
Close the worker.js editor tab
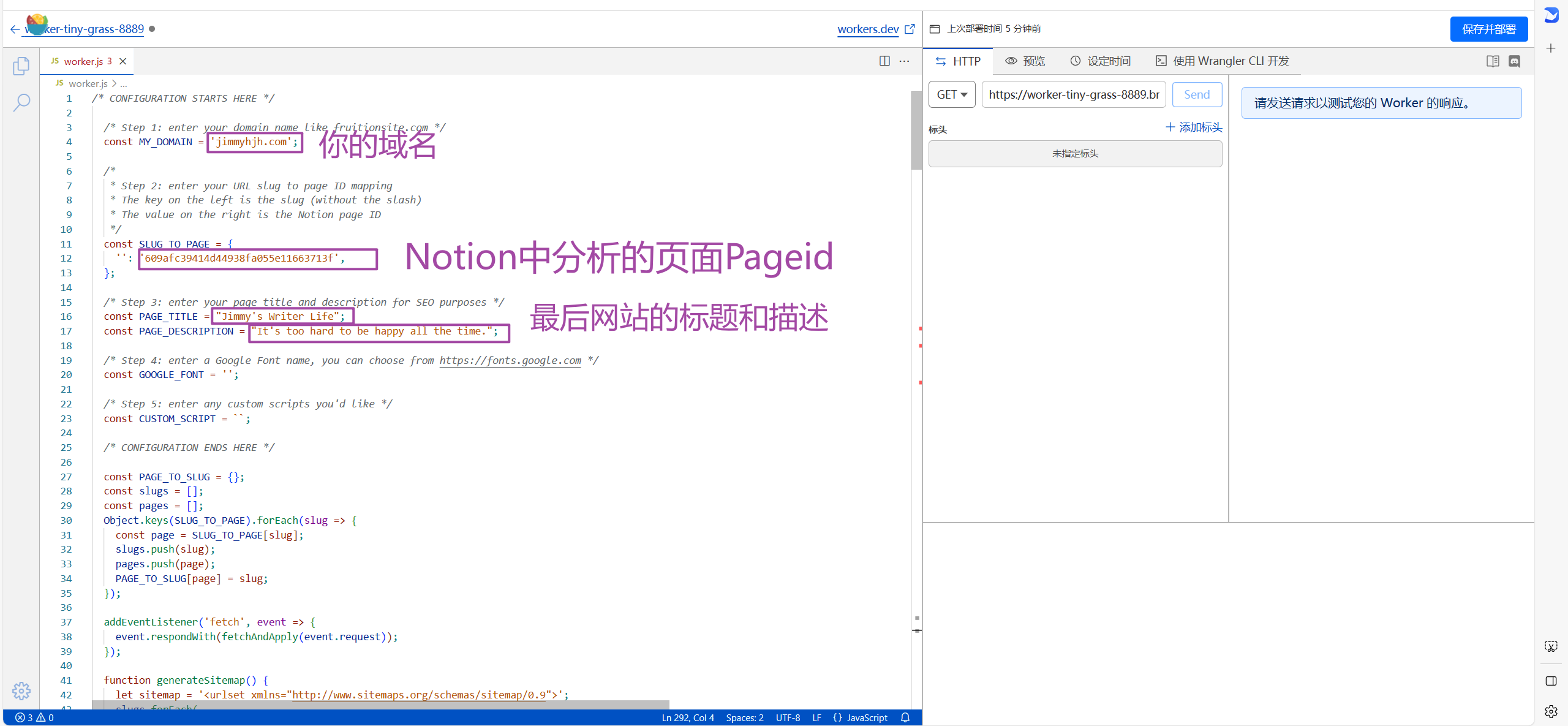tap(123, 61)
